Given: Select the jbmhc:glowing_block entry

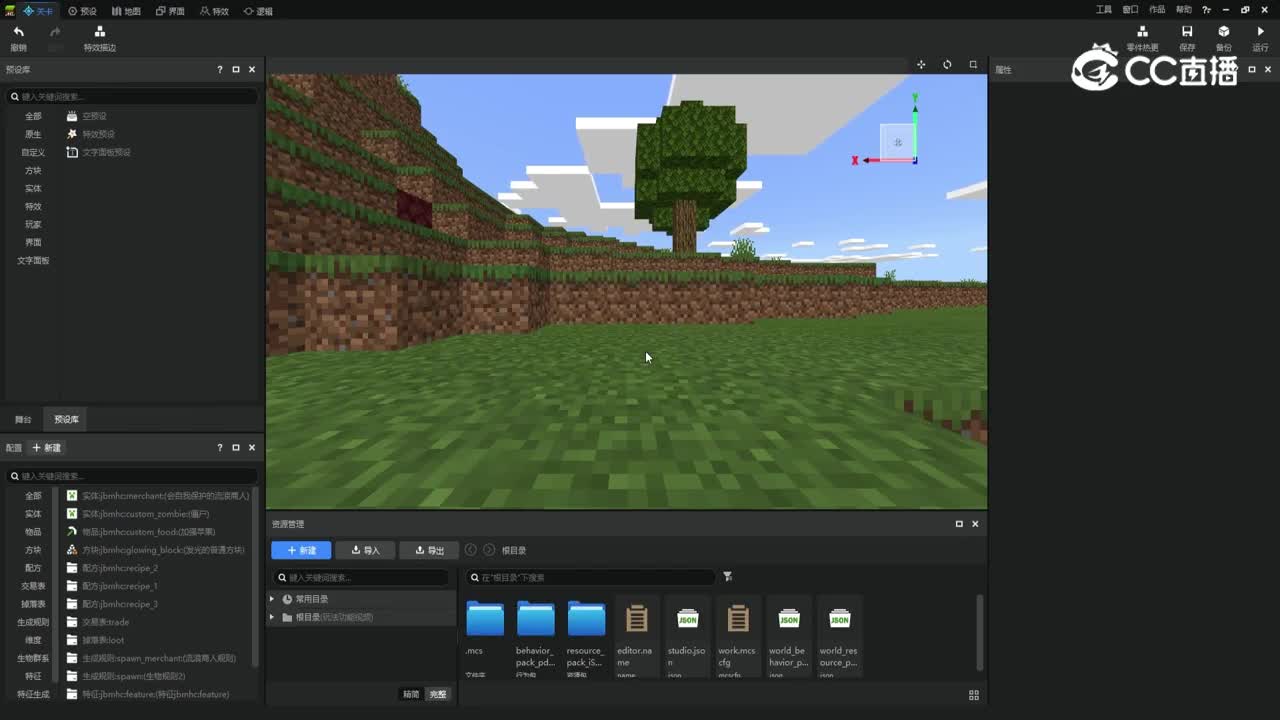Looking at the screenshot, I should click(x=155, y=550).
